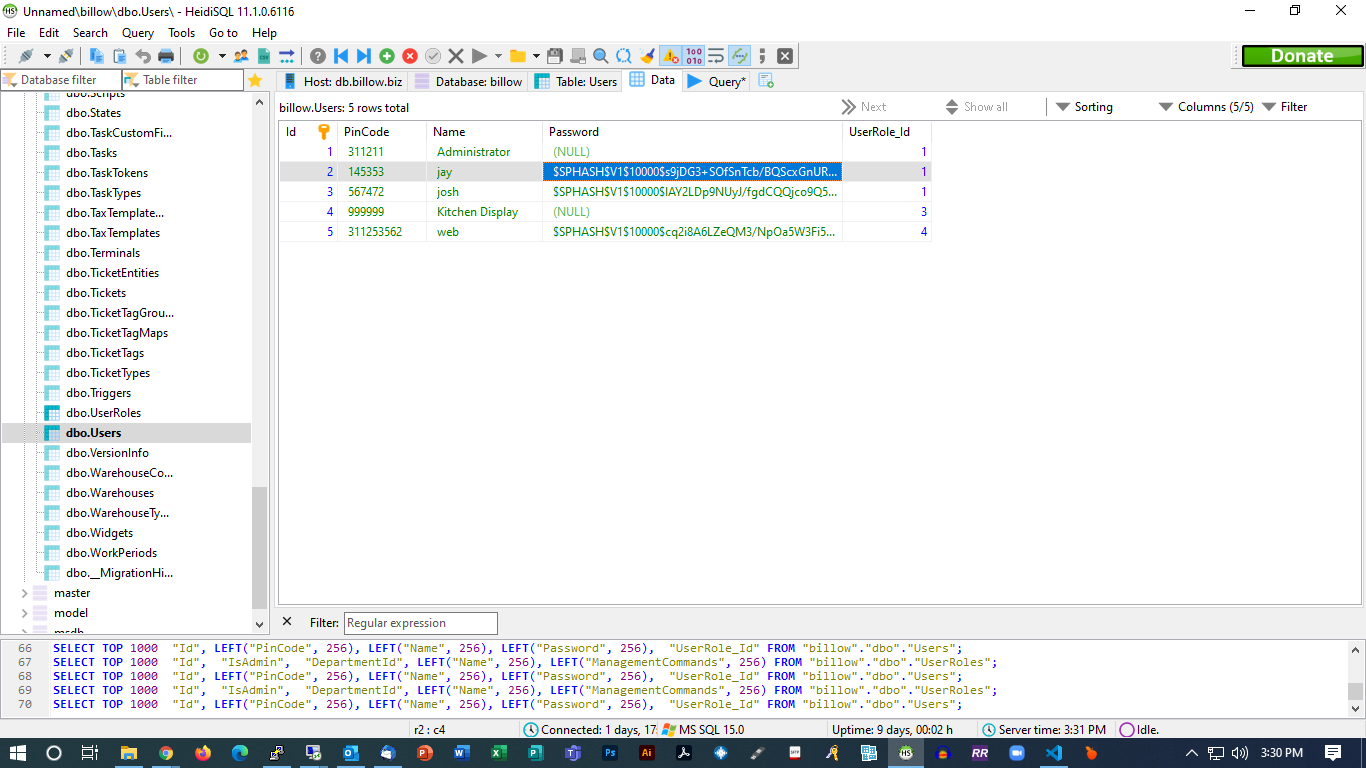Click the josh name cell
The width and height of the screenshot is (1366, 768).
pos(485,192)
